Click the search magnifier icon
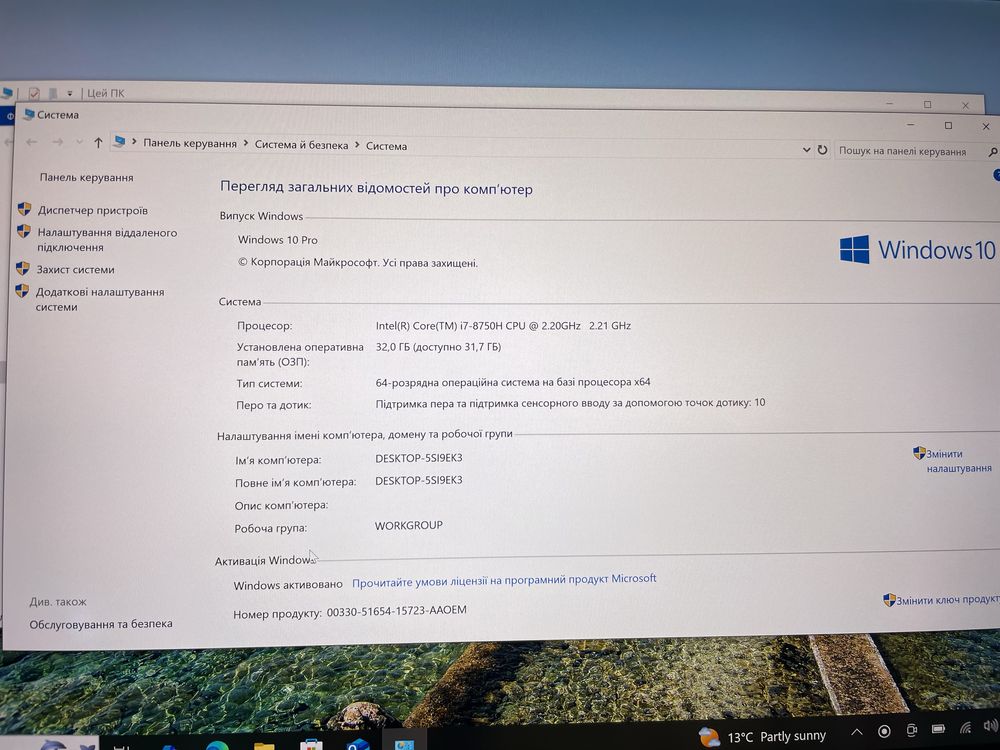Image resolution: width=1000 pixels, height=750 pixels. click(x=992, y=152)
